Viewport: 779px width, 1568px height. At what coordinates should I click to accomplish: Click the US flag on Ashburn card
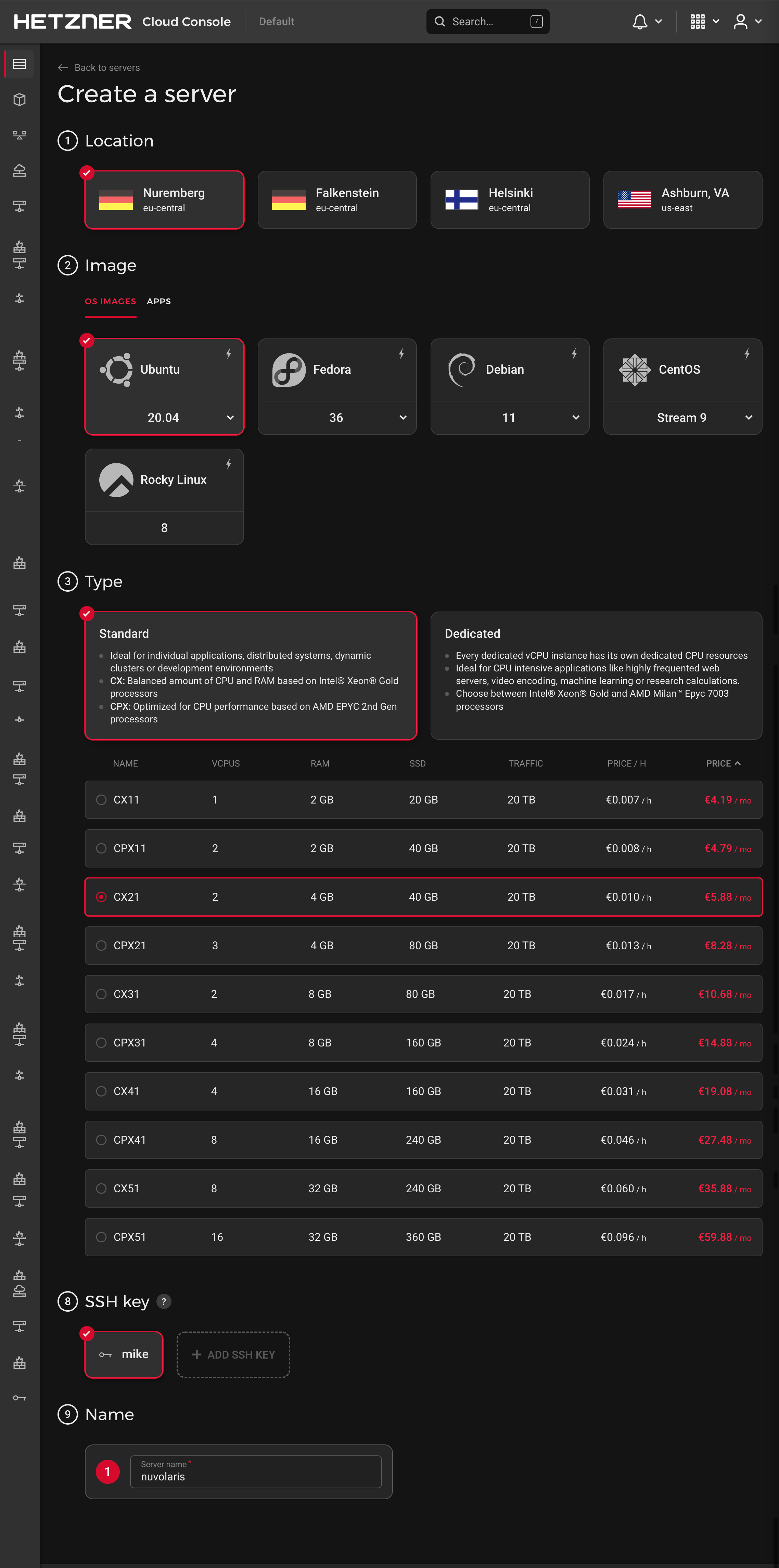634,200
